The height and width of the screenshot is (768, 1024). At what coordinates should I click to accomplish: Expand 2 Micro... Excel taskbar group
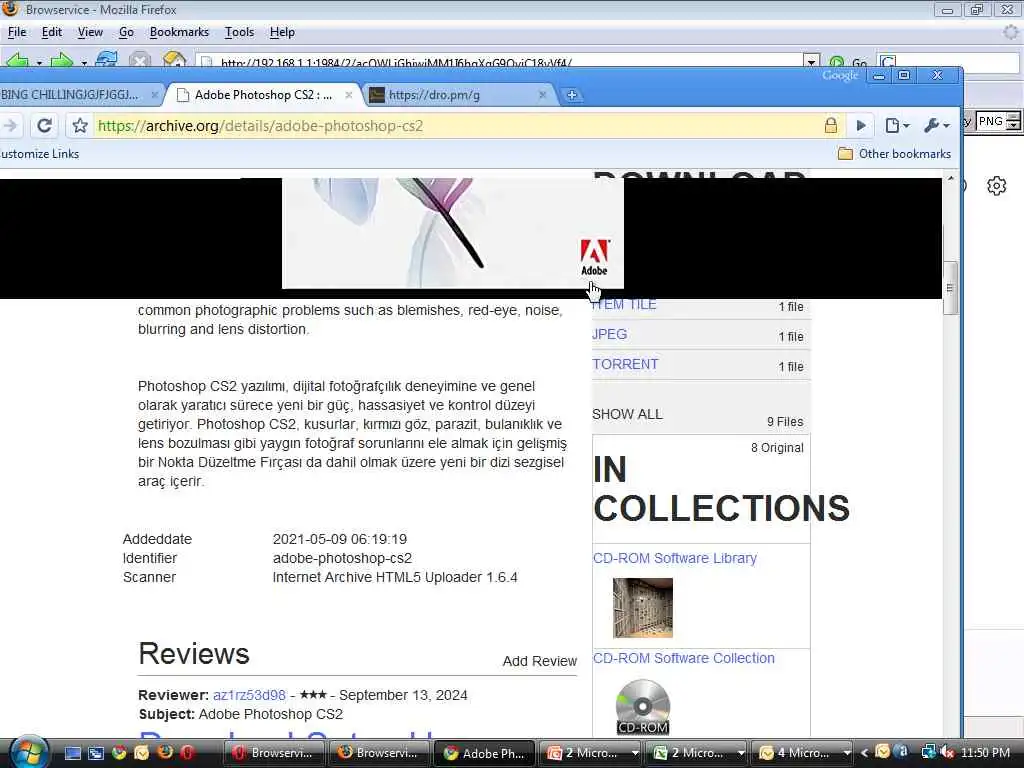[x=697, y=753]
